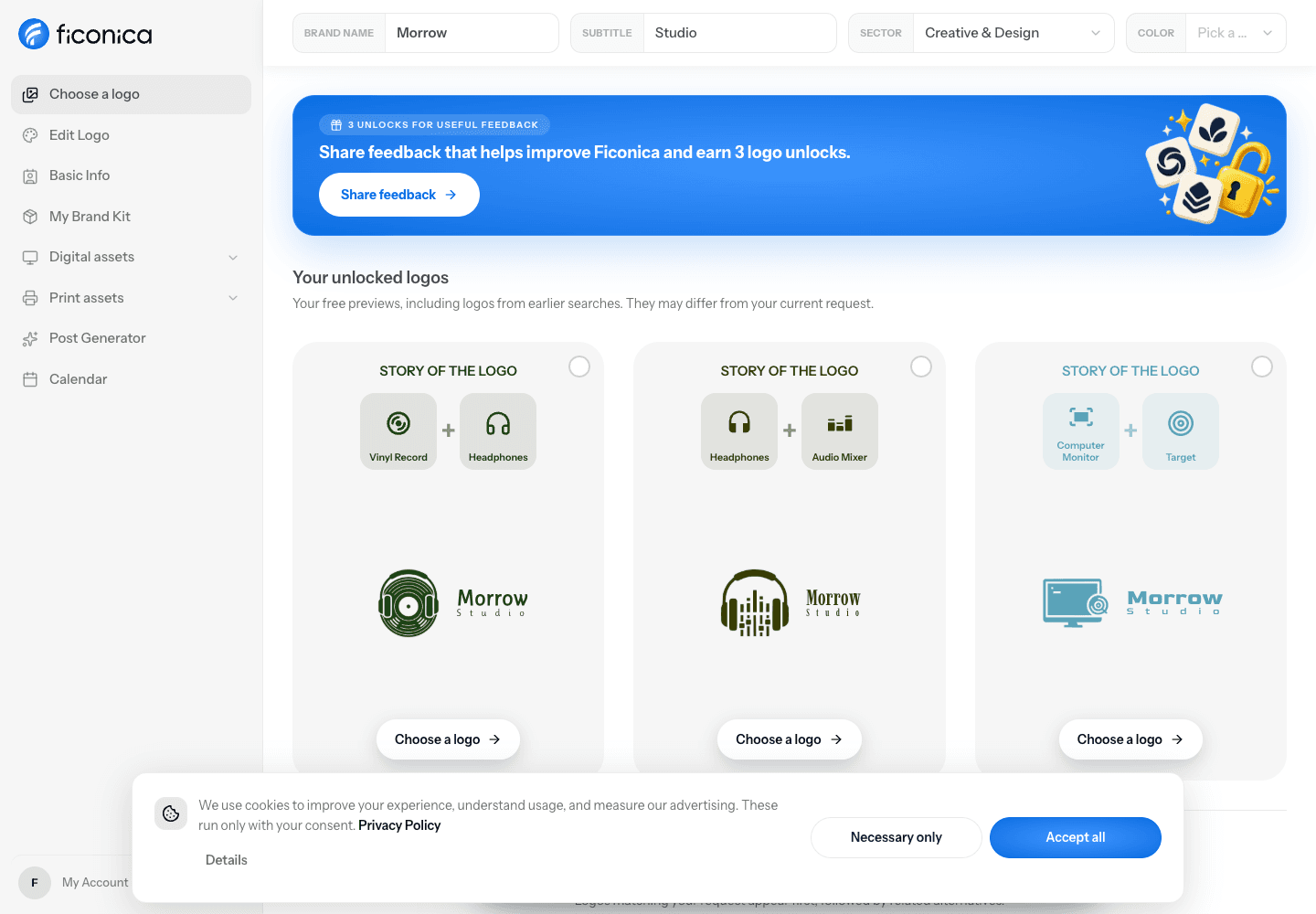Image resolution: width=1316 pixels, height=914 pixels.
Task: Click the Digital assets monitor icon
Action: (x=30, y=257)
